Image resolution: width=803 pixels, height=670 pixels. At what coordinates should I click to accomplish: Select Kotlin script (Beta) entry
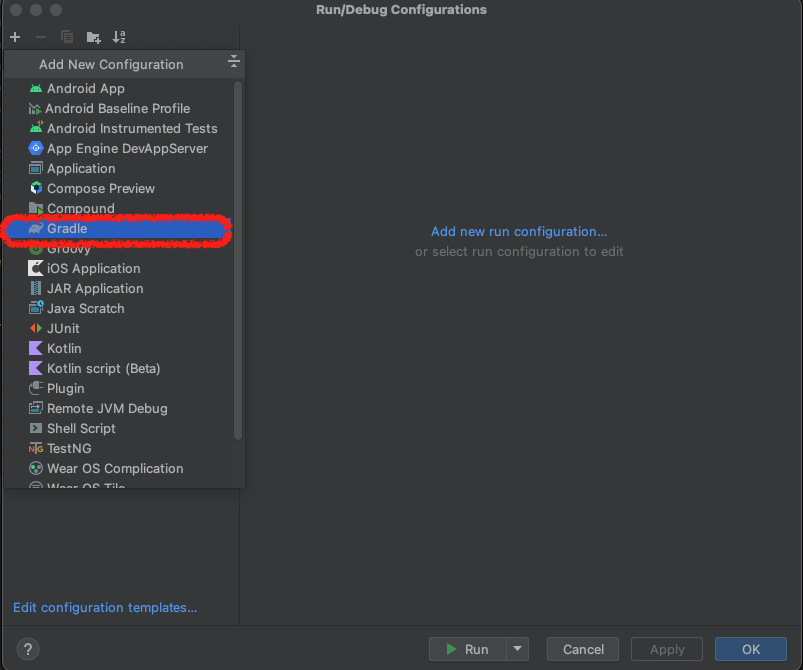click(119, 368)
